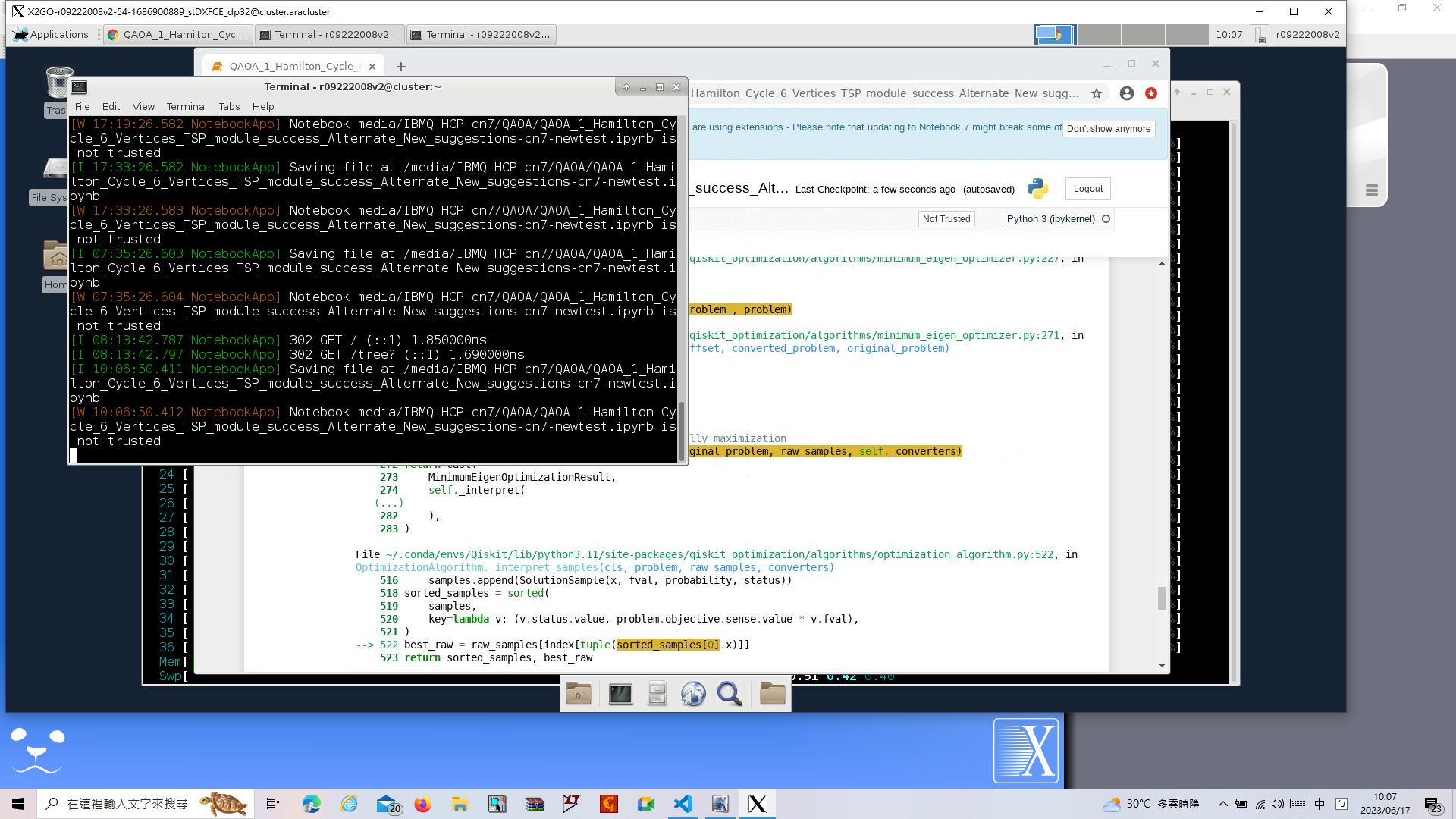Open the Applications menu
Screen dimensions: 1456x819
coord(52,34)
